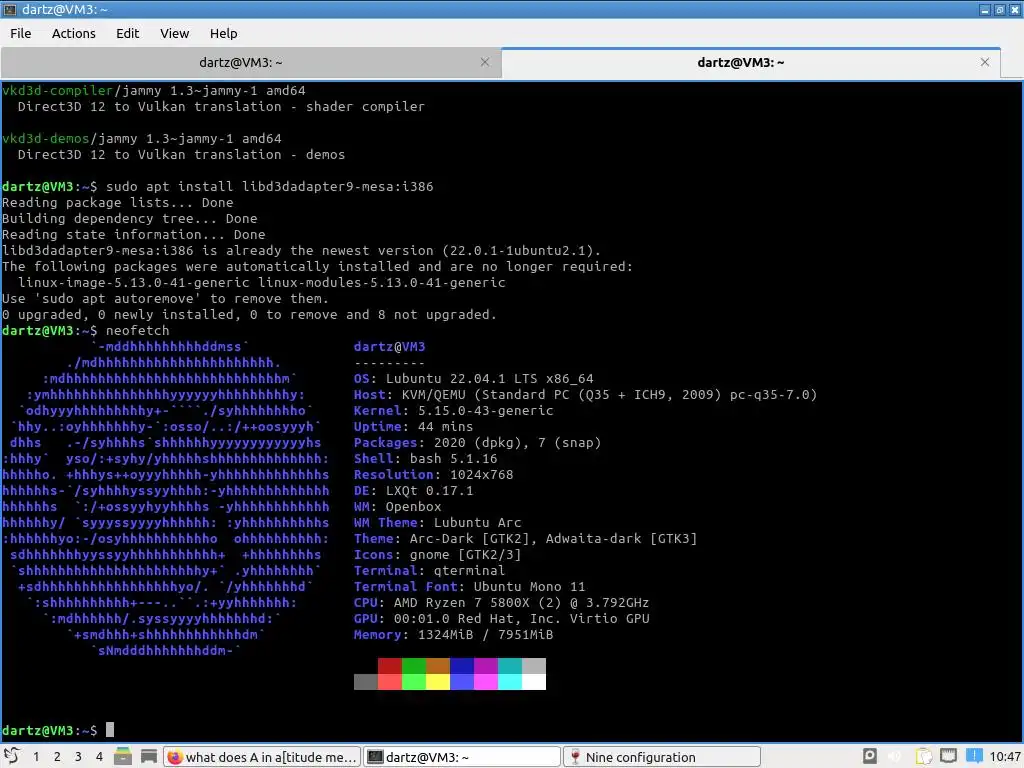Switch to virtual desktop 3
The height and width of the screenshot is (768, 1024).
(x=78, y=757)
